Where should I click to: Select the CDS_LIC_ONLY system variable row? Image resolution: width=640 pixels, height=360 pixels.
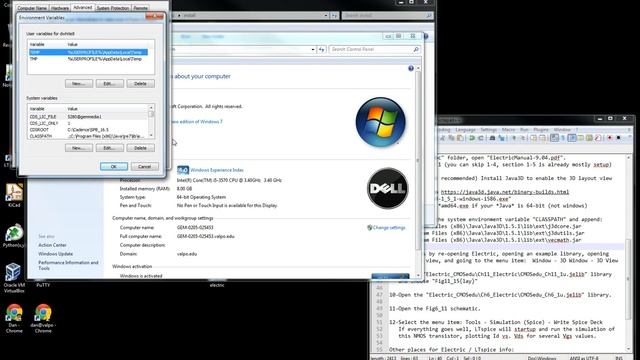point(88,123)
